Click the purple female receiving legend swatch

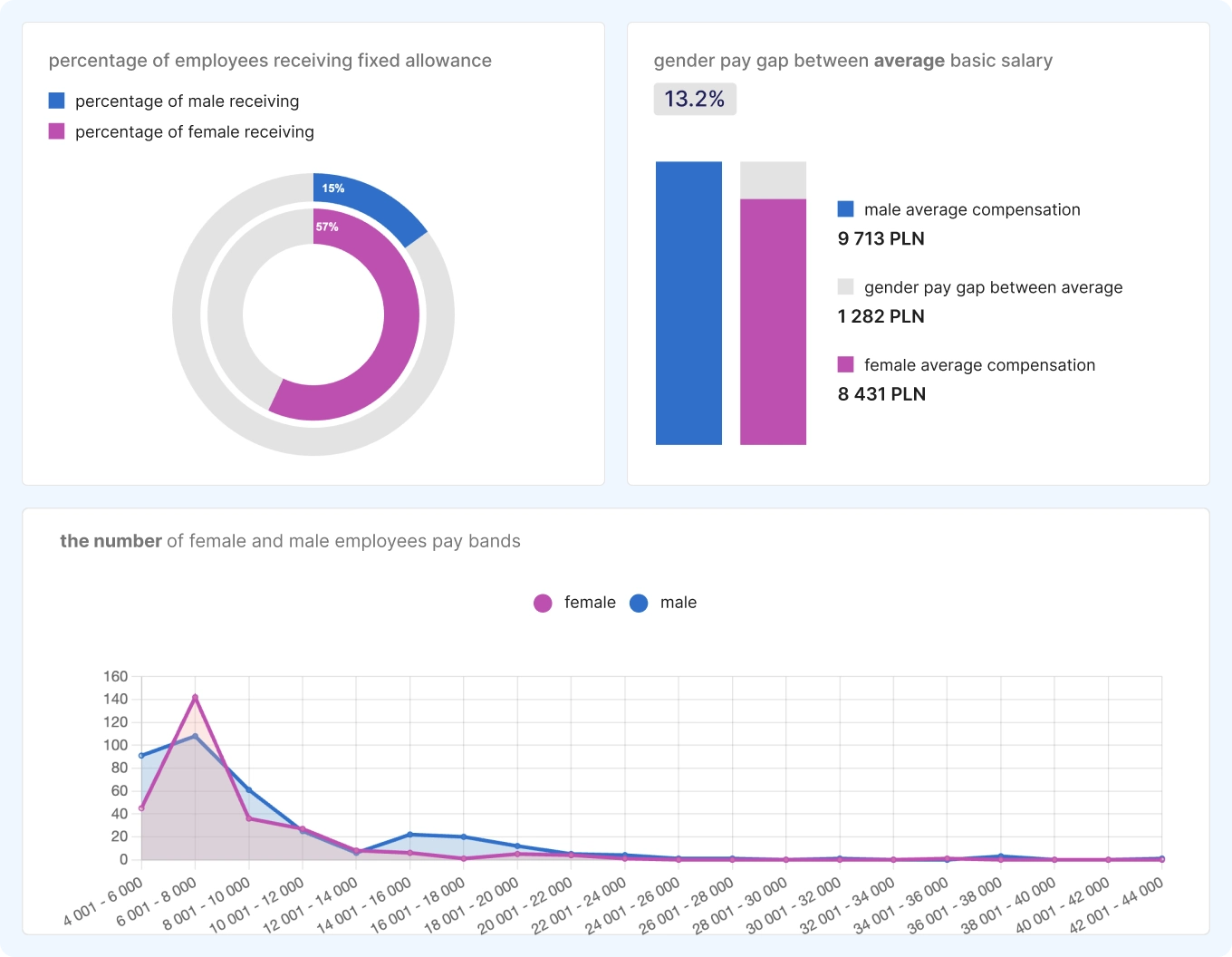pyautogui.click(x=56, y=131)
